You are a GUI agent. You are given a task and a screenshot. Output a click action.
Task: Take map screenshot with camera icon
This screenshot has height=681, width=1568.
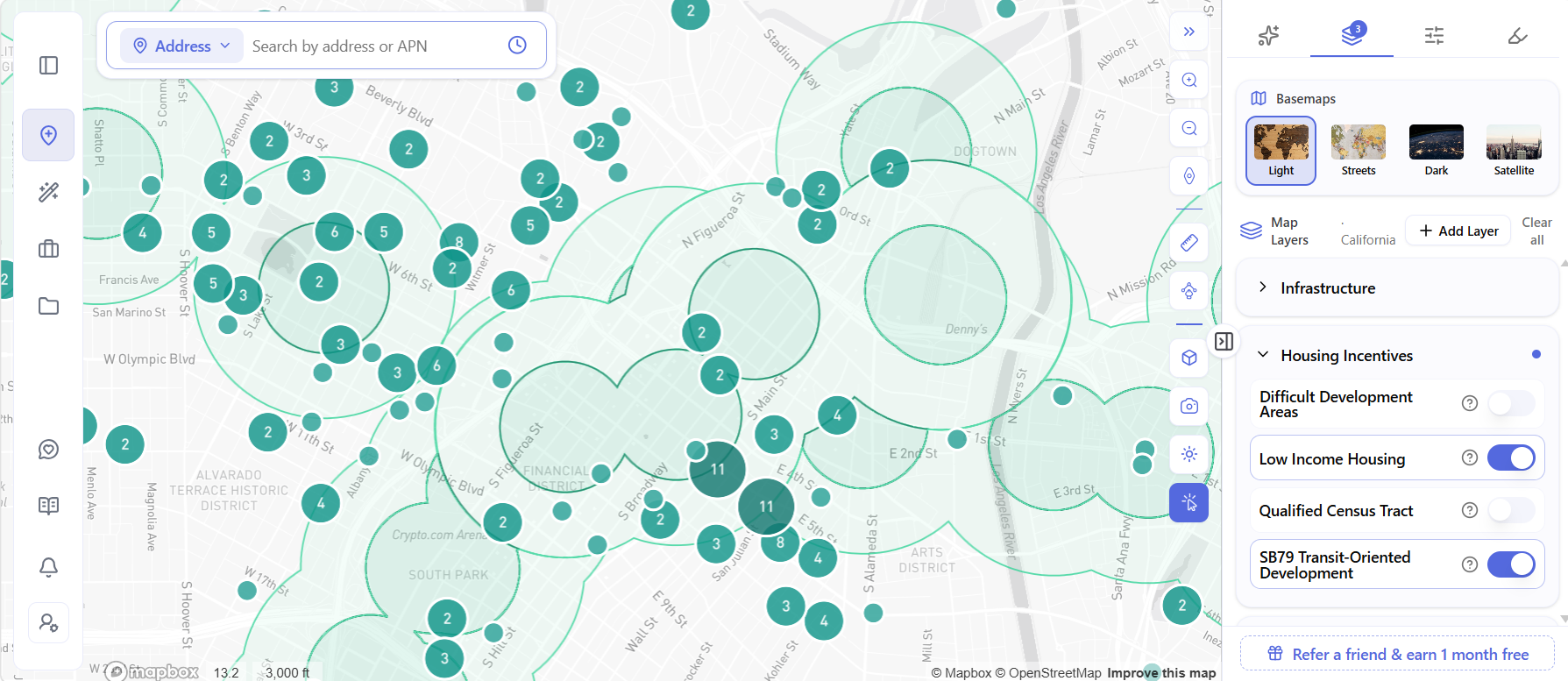pos(1189,406)
